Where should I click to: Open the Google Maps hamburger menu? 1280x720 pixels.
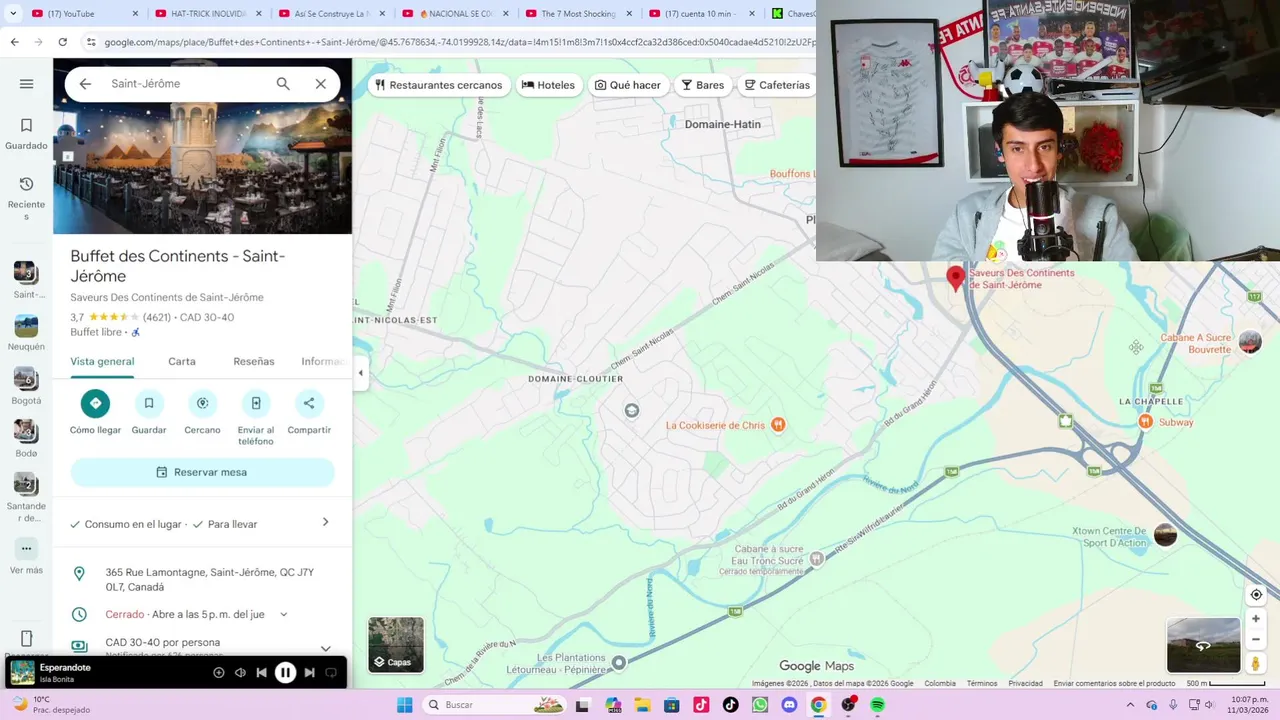click(x=27, y=84)
